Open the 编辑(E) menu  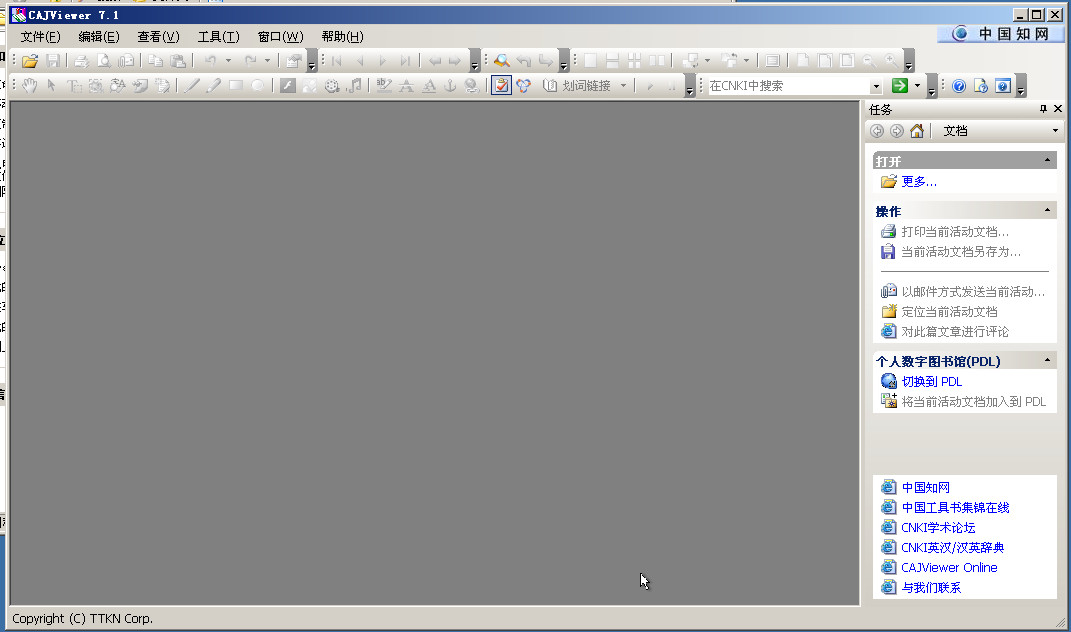99,36
